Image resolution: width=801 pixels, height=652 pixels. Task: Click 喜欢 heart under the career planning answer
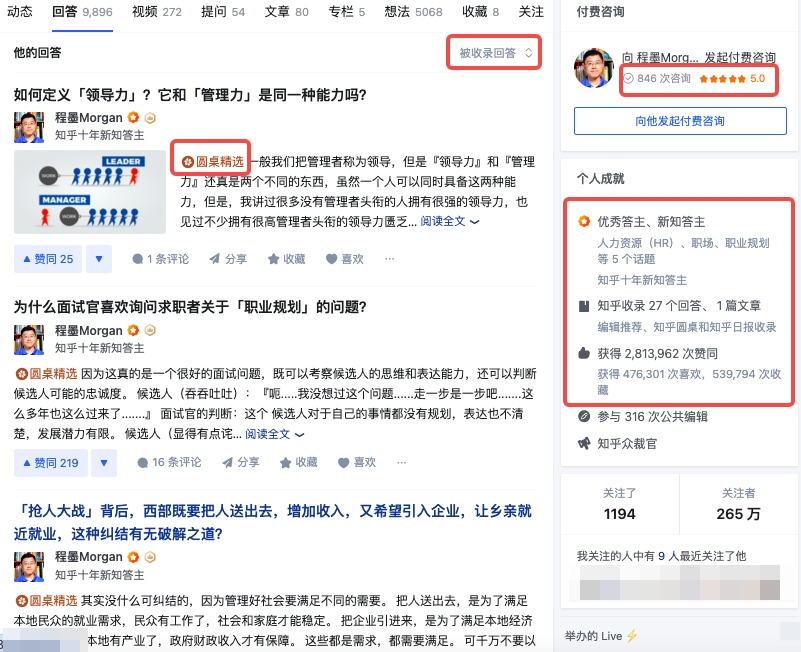pyautogui.click(x=357, y=462)
